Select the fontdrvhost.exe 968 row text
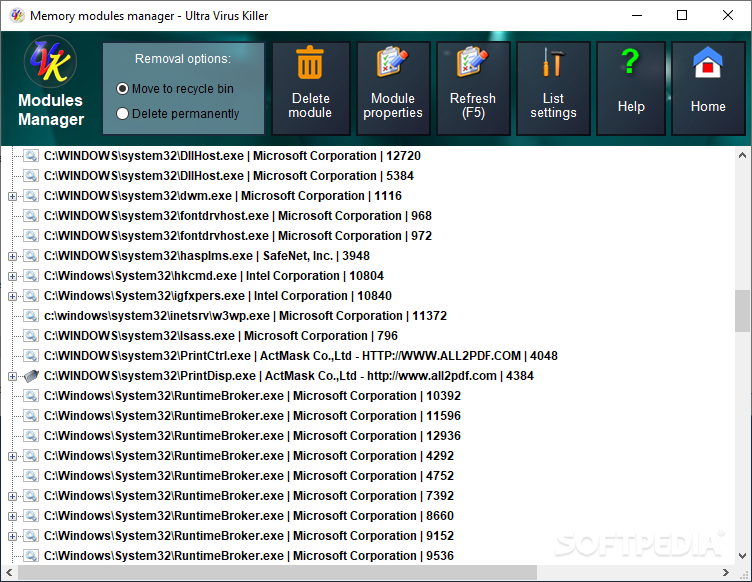This screenshot has height=582, width=752. [x=238, y=216]
